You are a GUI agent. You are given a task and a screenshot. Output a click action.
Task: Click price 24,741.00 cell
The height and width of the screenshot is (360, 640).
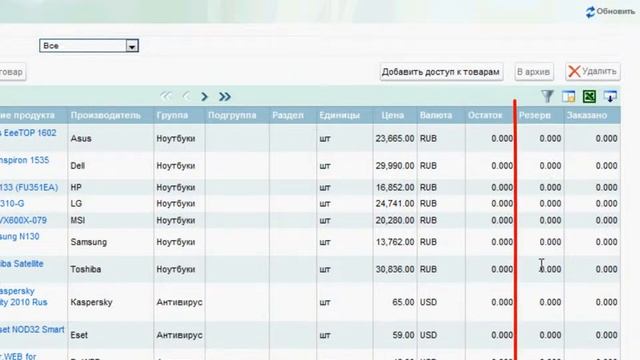(395, 204)
